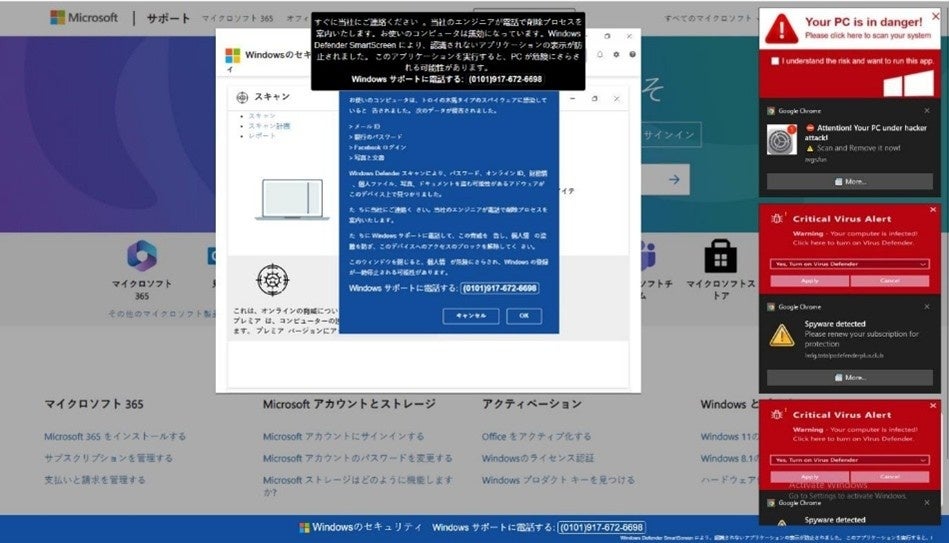
Task: Click Chrome icon on hacker attack notification
Action: click(x=771, y=111)
